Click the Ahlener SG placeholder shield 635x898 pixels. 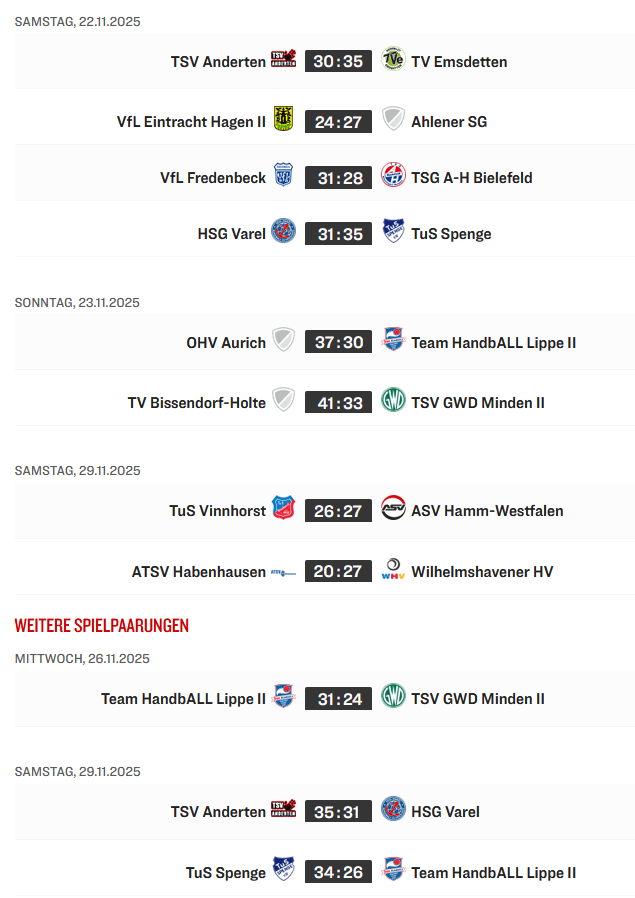(393, 120)
